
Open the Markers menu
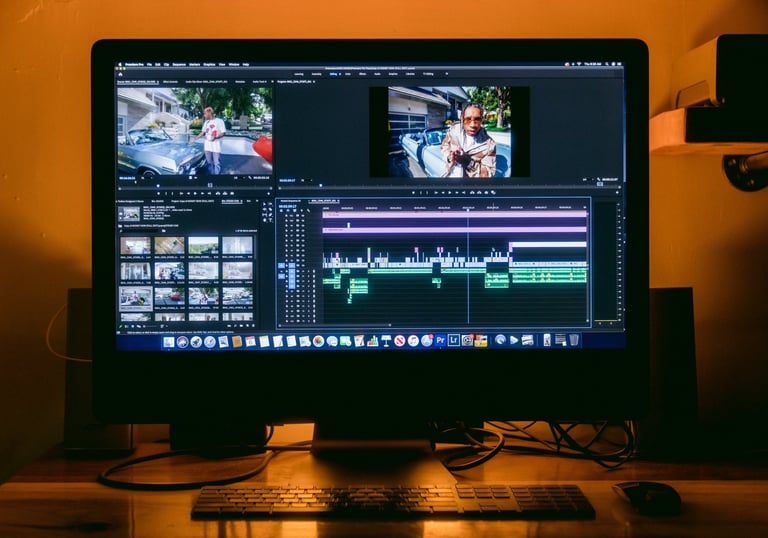194,65
